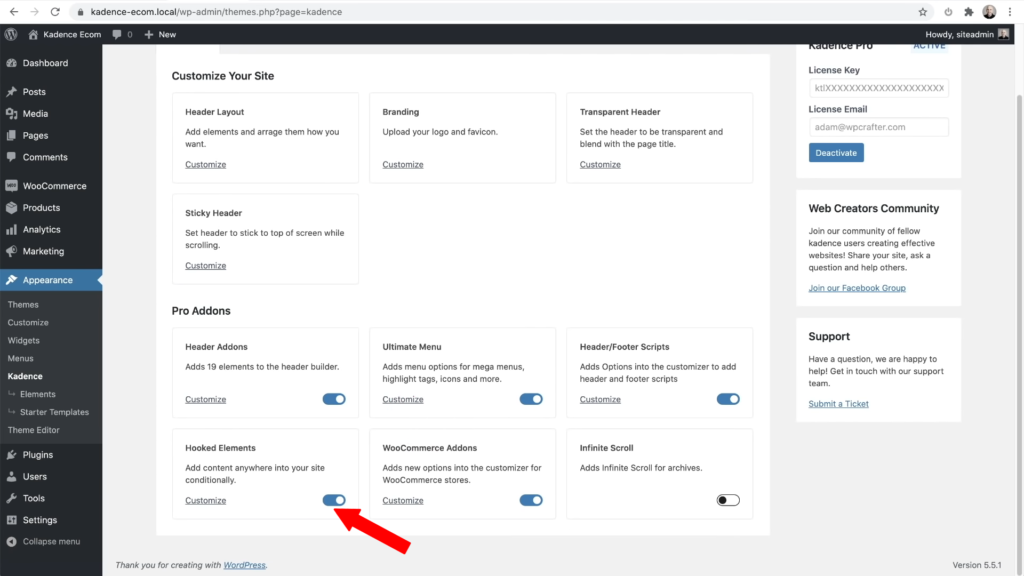Go to Themes under Appearance
The image size is (1024, 576).
click(23, 305)
